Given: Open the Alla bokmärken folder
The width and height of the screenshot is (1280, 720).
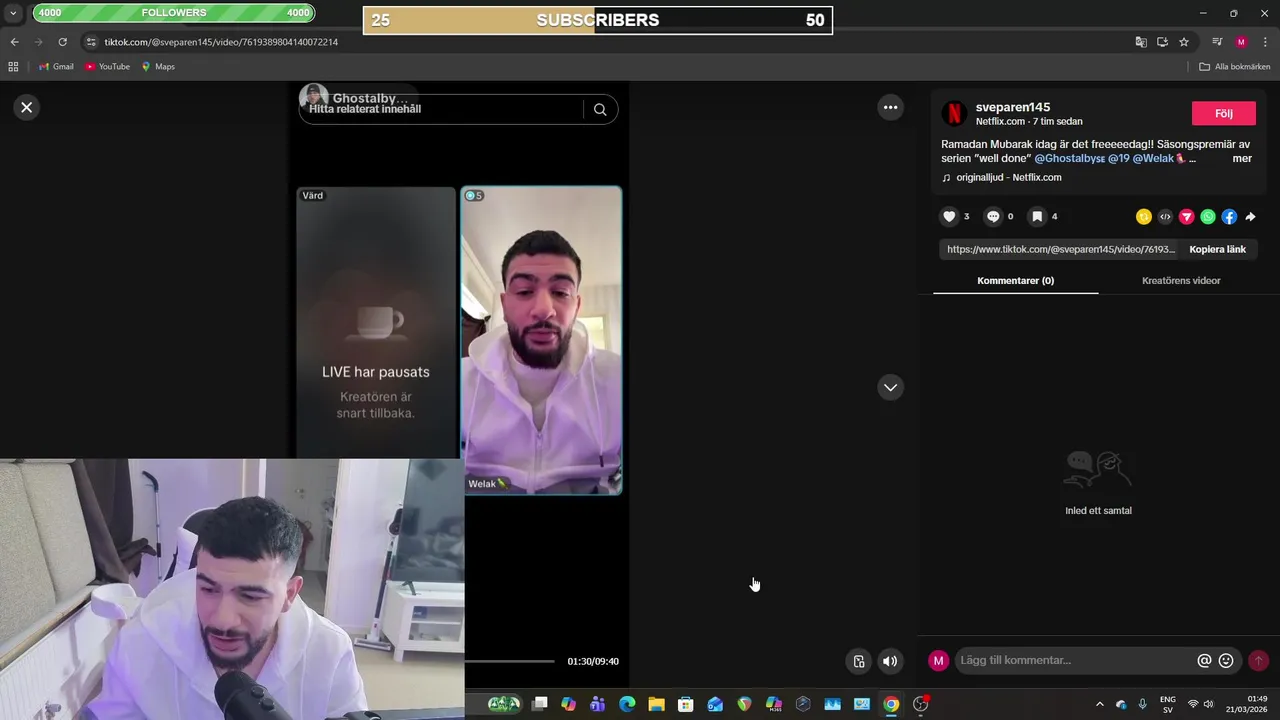Looking at the screenshot, I should pyautogui.click(x=1235, y=67).
